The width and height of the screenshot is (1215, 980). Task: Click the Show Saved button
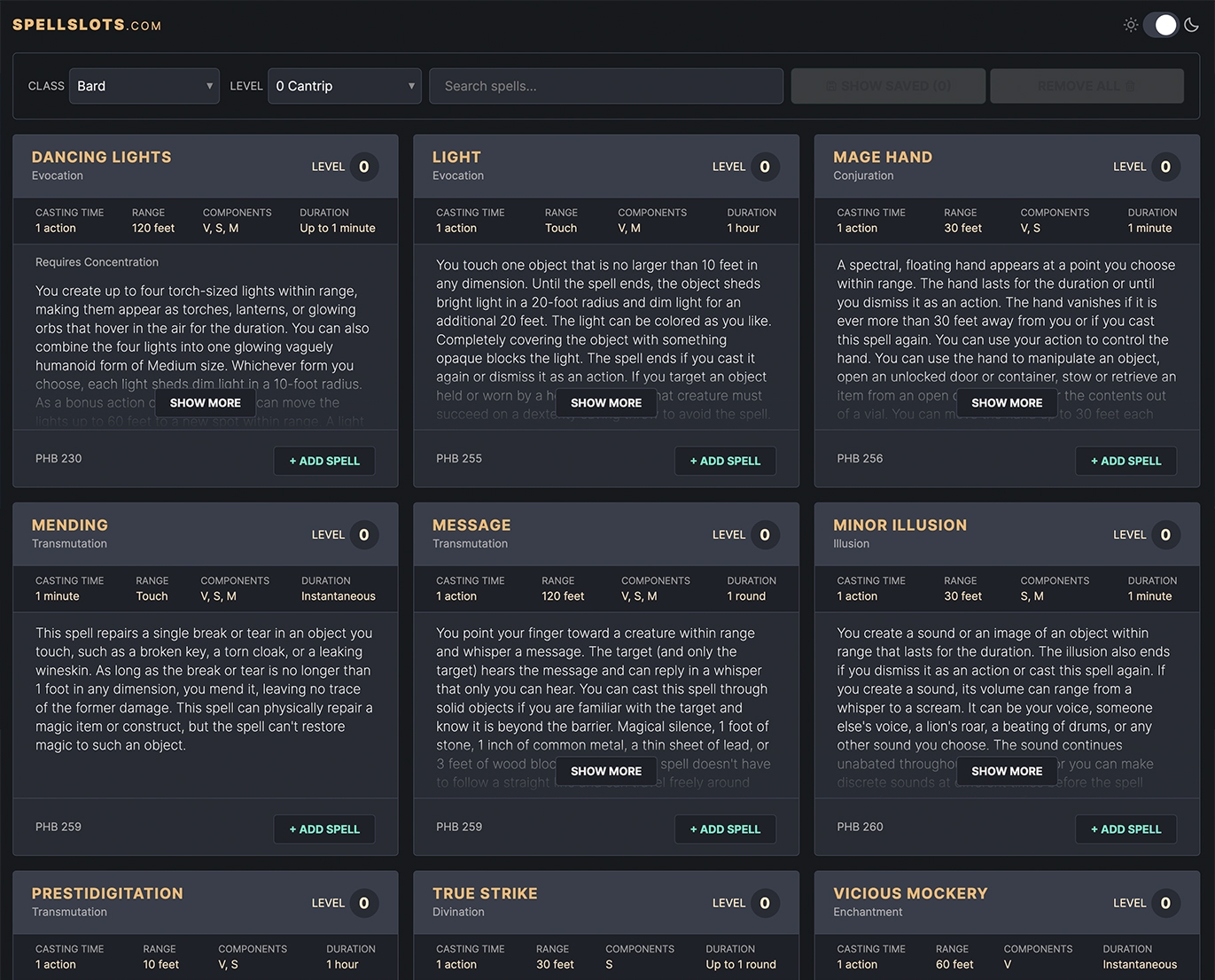888,86
